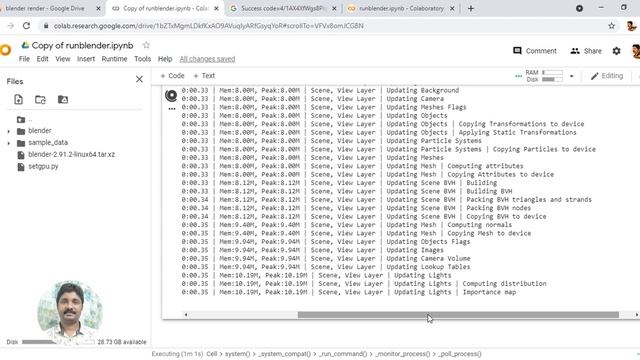Open the Comment button
The height and width of the screenshot is (360, 640).
point(535,51)
